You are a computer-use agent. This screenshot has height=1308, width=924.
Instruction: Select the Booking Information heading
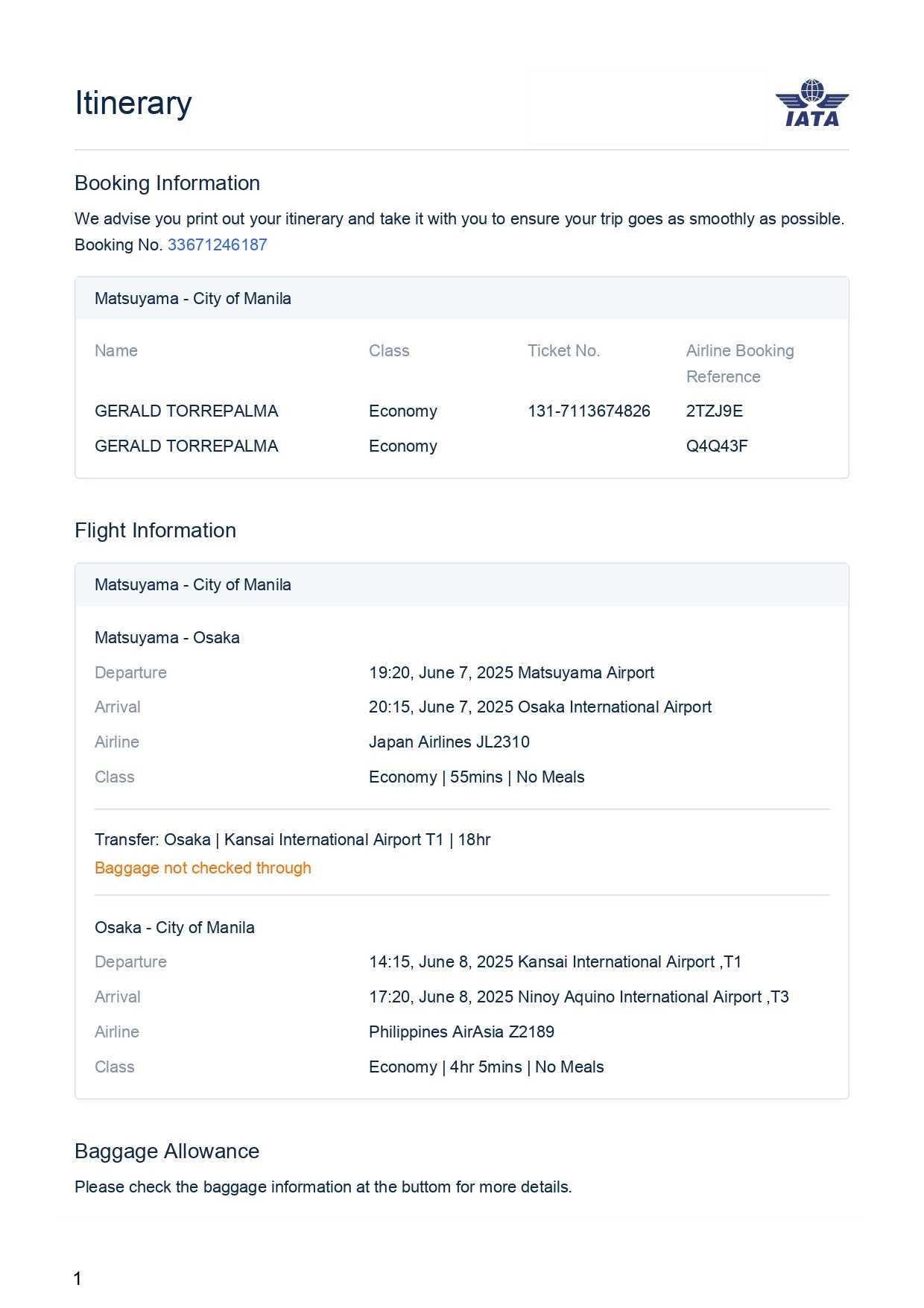click(x=167, y=183)
